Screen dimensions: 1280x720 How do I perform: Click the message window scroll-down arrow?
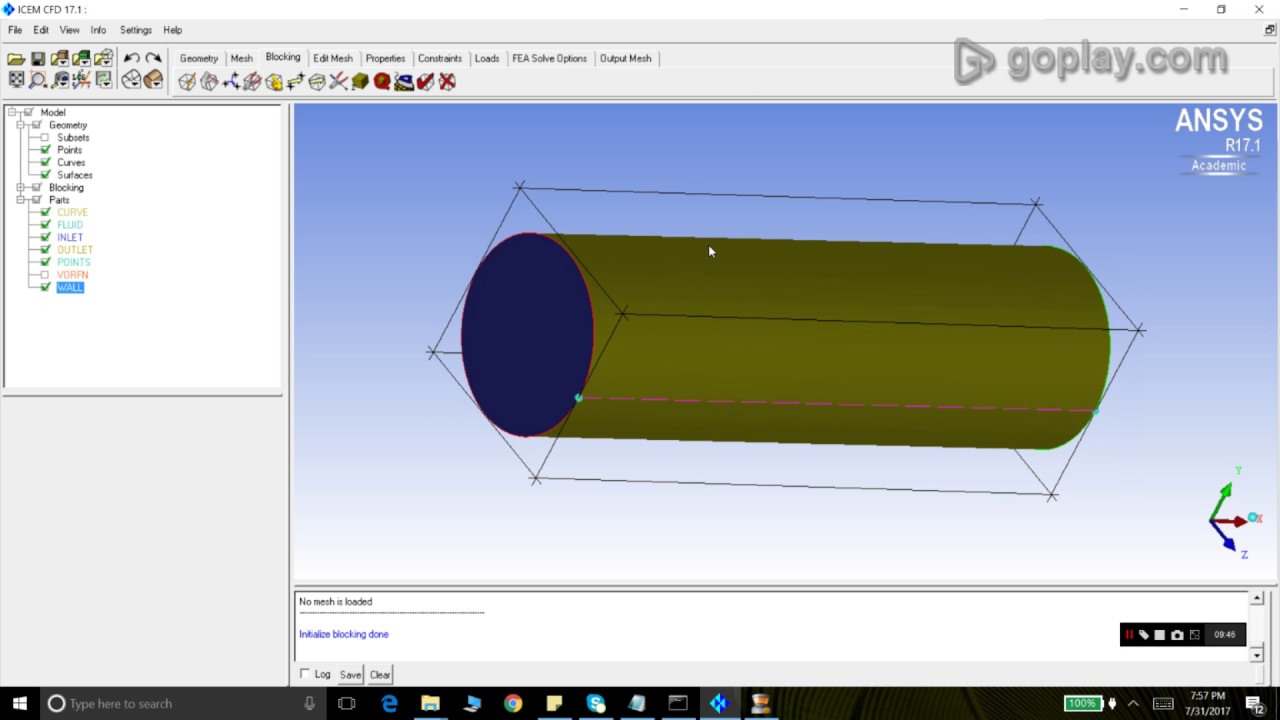1257,655
